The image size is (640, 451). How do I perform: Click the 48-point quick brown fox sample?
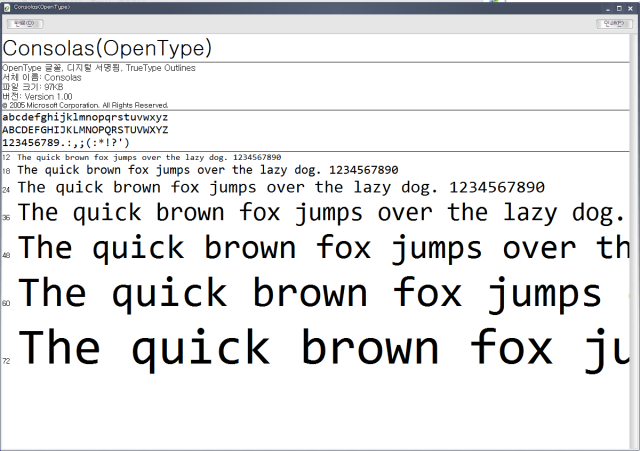(323, 248)
